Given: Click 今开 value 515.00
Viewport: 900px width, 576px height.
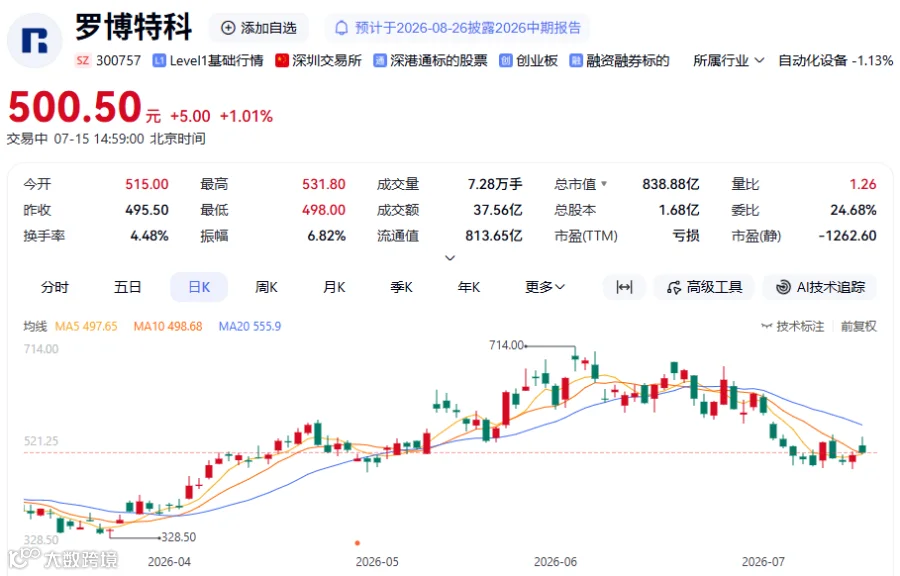Looking at the screenshot, I should (147, 184).
